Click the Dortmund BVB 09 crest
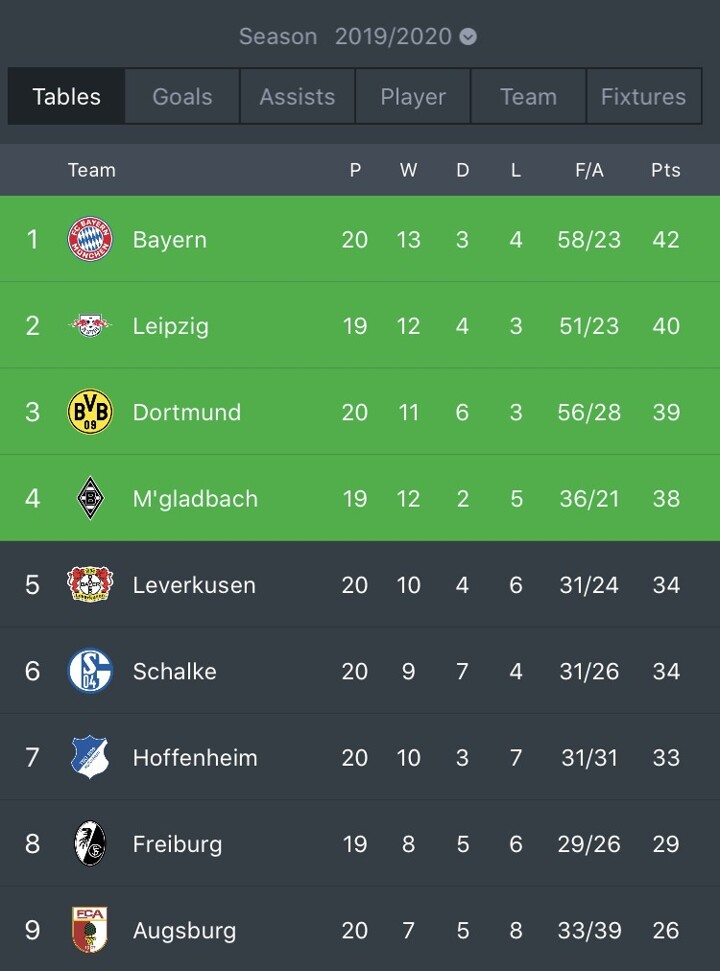720x971 pixels. pos(90,412)
